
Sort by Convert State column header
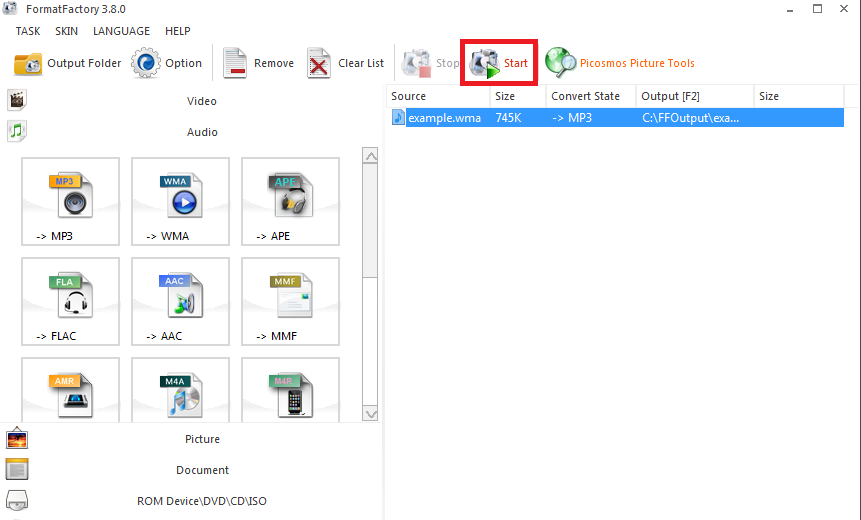[x=591, y=96]
